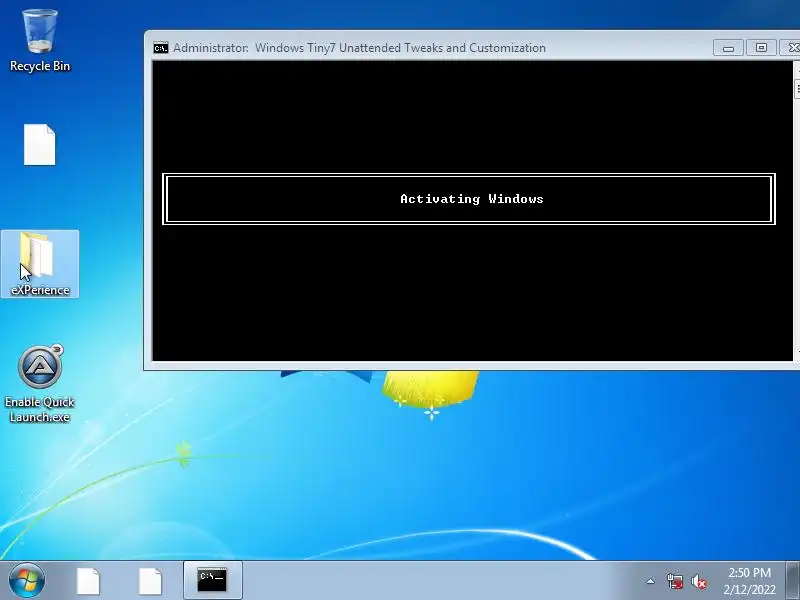Open the network status tray icon
This screenshot has height=600, width=800.
tap(674, 581)
